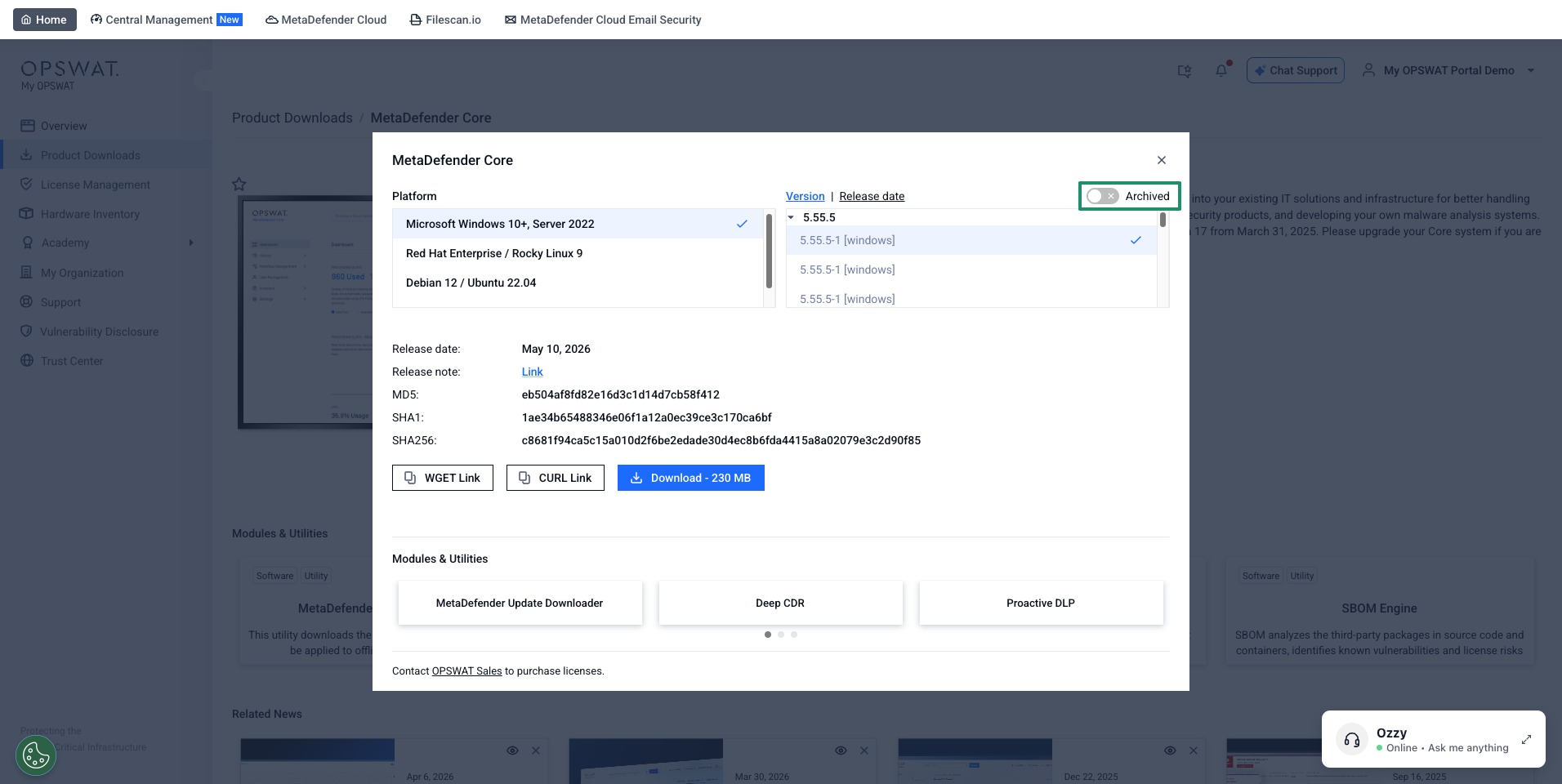Dismiss the Apr 6, 2026 news card

coord(536,751)
